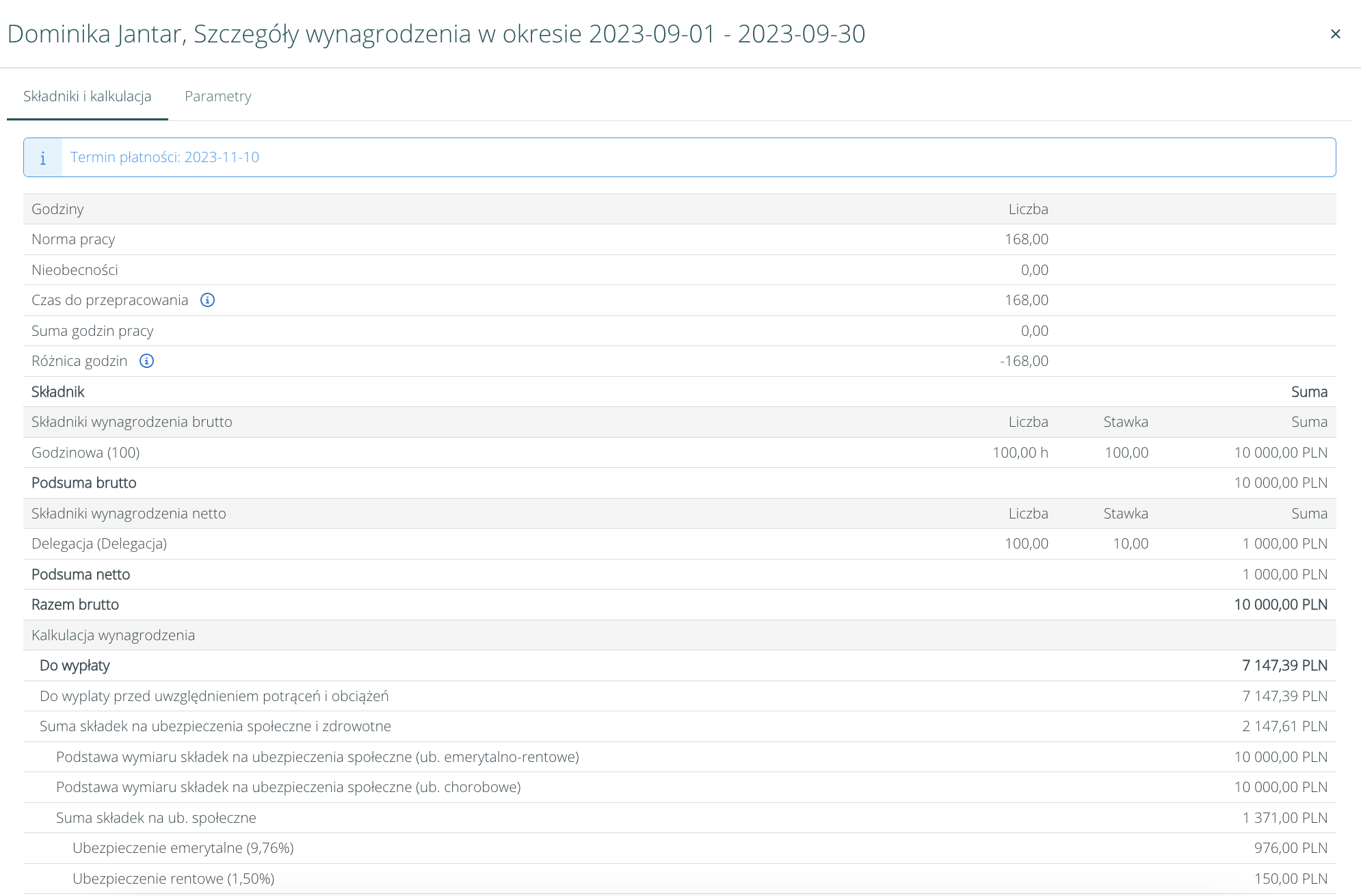The image size is (1361, 896).
Task: Click the Składniki wynagrodzenia netto header
Action: 129,514
